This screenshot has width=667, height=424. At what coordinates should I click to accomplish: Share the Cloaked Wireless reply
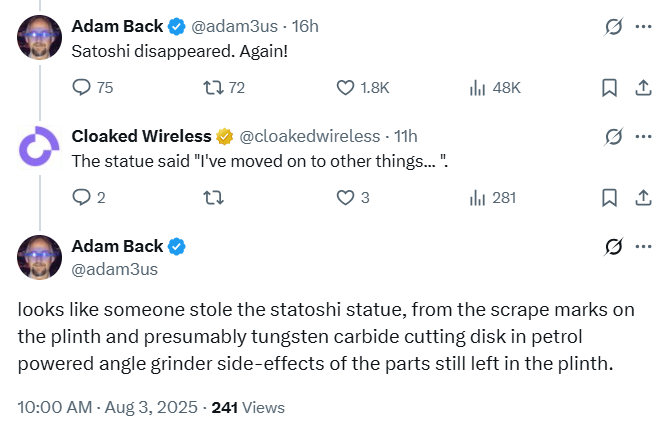[642, 197]
